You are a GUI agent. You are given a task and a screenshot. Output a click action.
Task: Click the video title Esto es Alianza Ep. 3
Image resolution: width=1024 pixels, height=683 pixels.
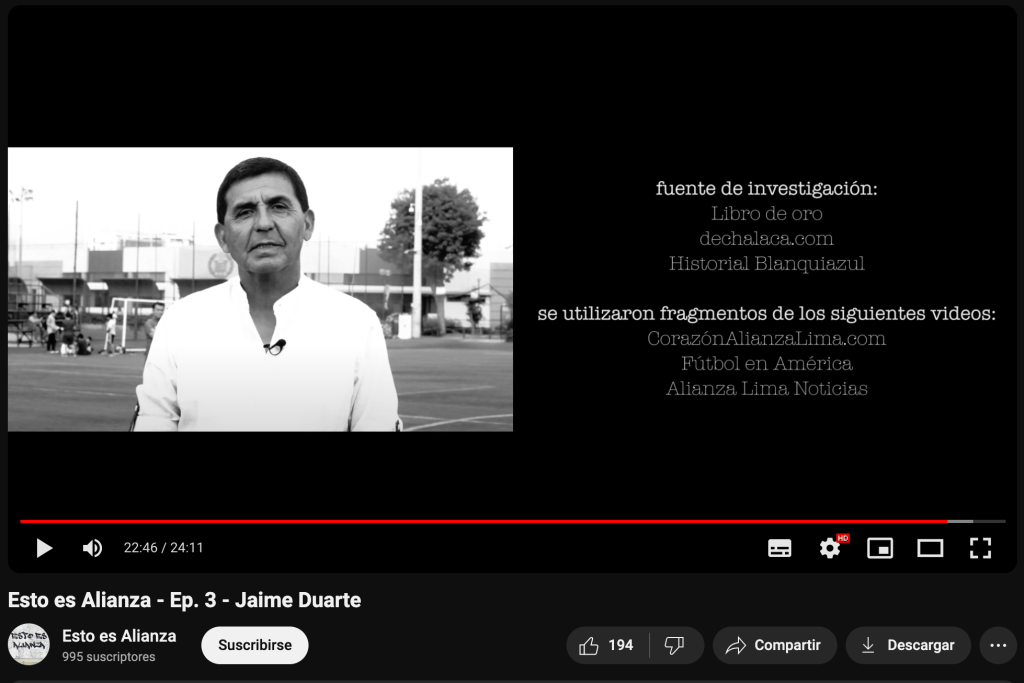(x=184, y=600)
